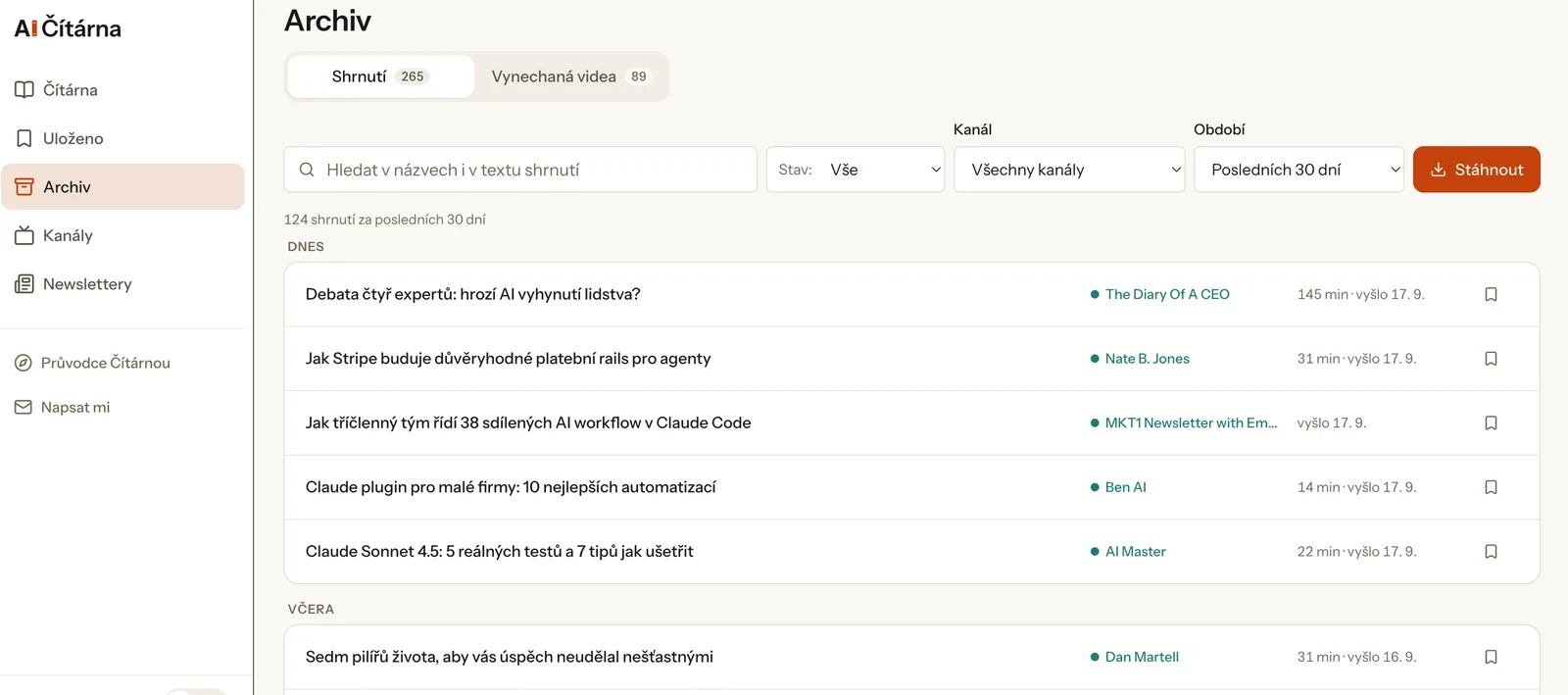
Task: Open the Posledních 30 dní period dropdown
Action: [1298, 170]
